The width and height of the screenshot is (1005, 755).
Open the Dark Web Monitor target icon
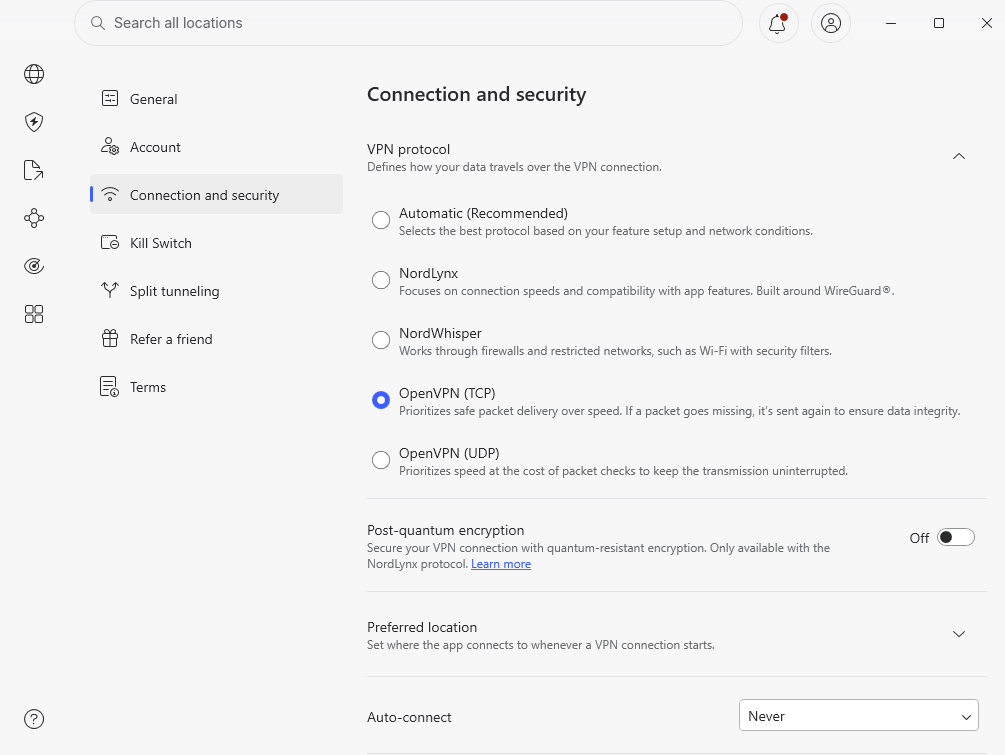[34, 266]
